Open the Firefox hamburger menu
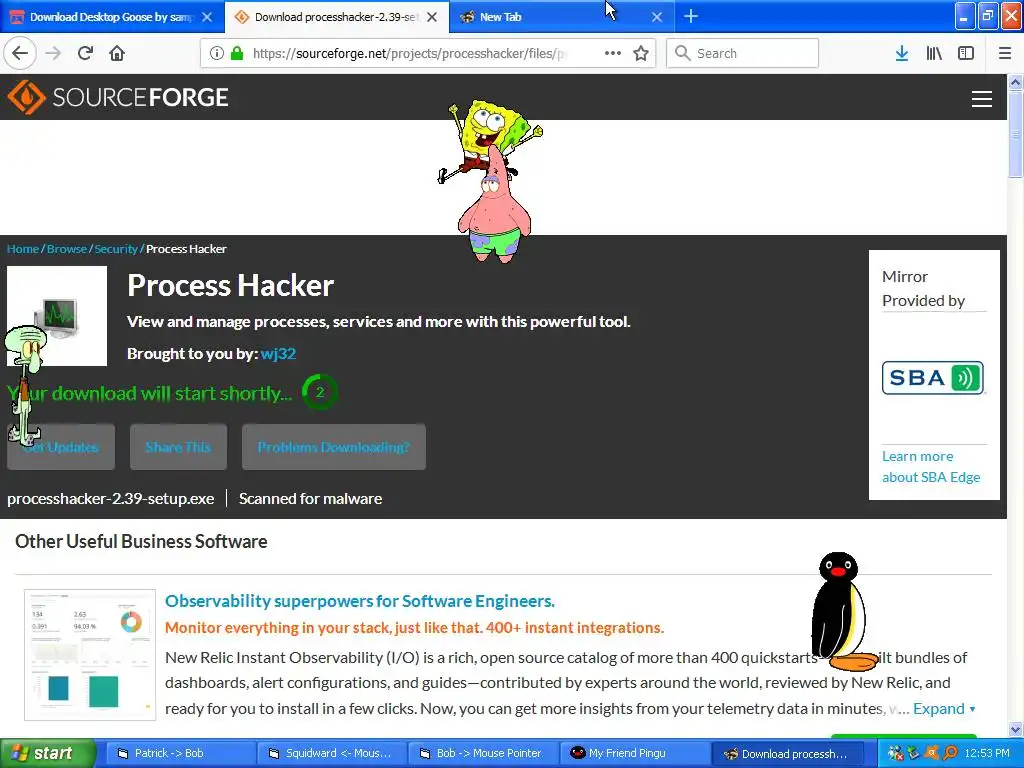Screen dimensions: 1024x768 [1005, 53]
